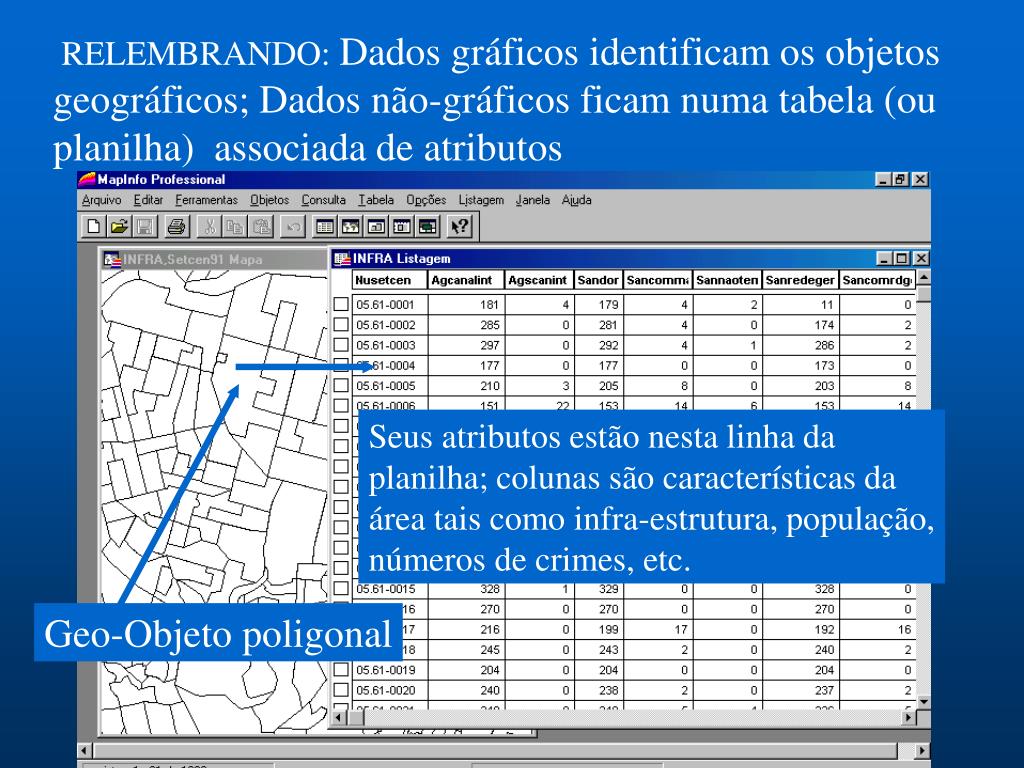
Task: Click the Save floppy disk icon
Action: tap(144, 227)
